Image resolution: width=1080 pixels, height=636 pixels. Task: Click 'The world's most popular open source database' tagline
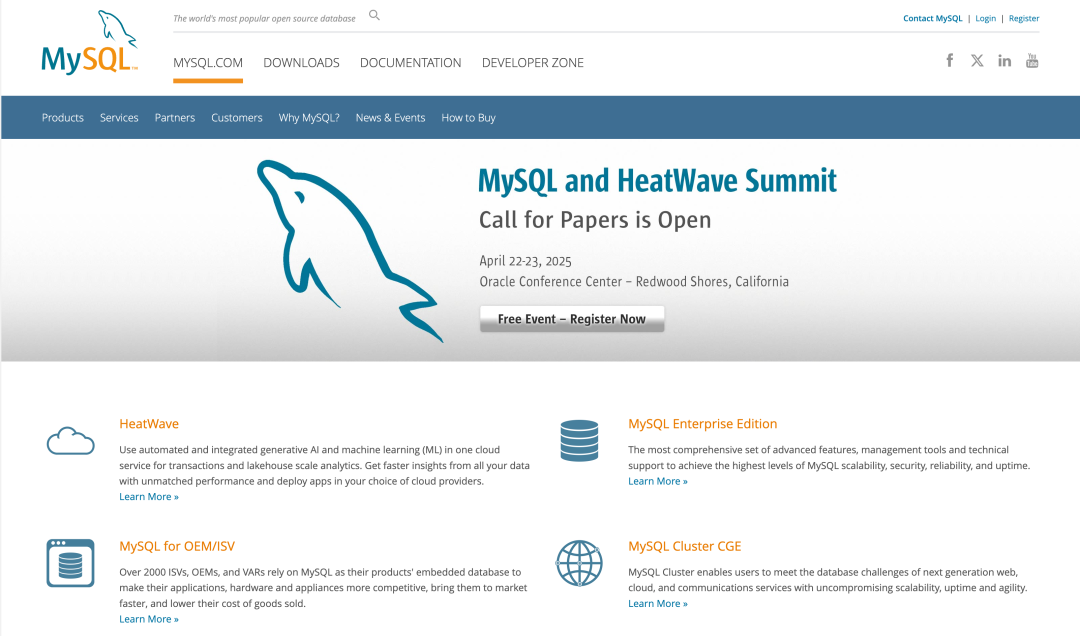click(264, 19)
